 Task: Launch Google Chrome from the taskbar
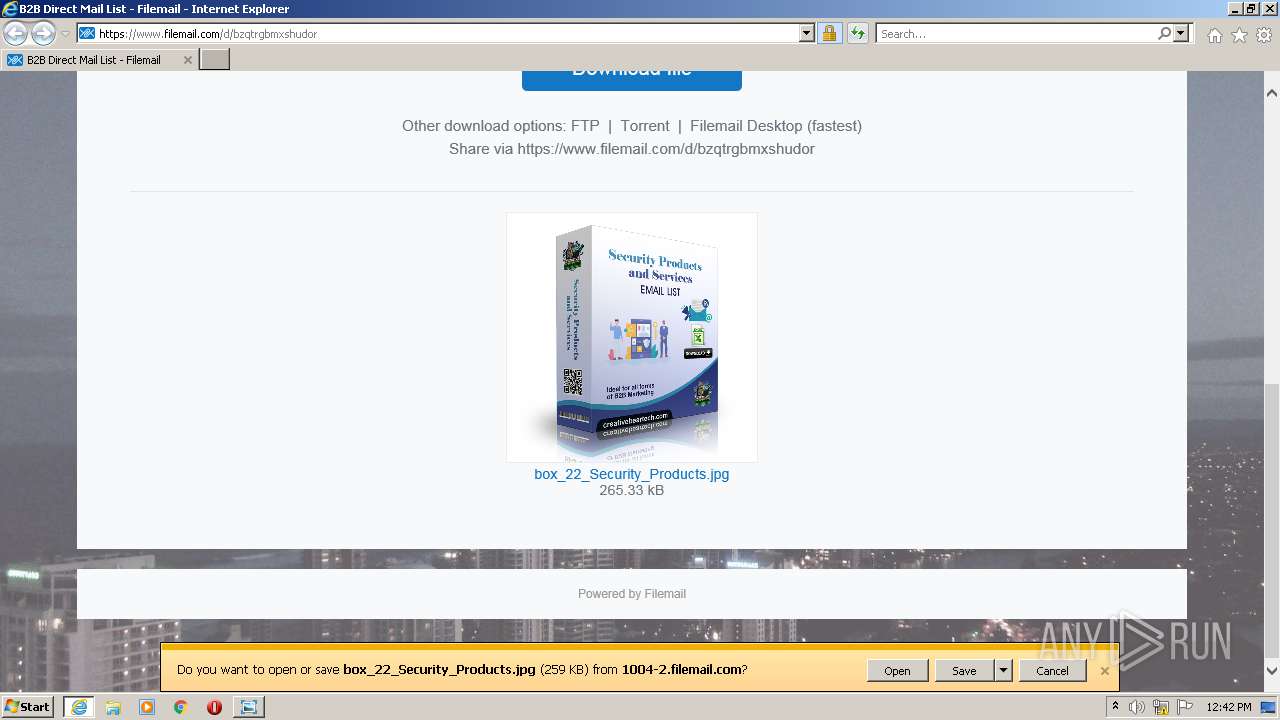coord(180,707)
